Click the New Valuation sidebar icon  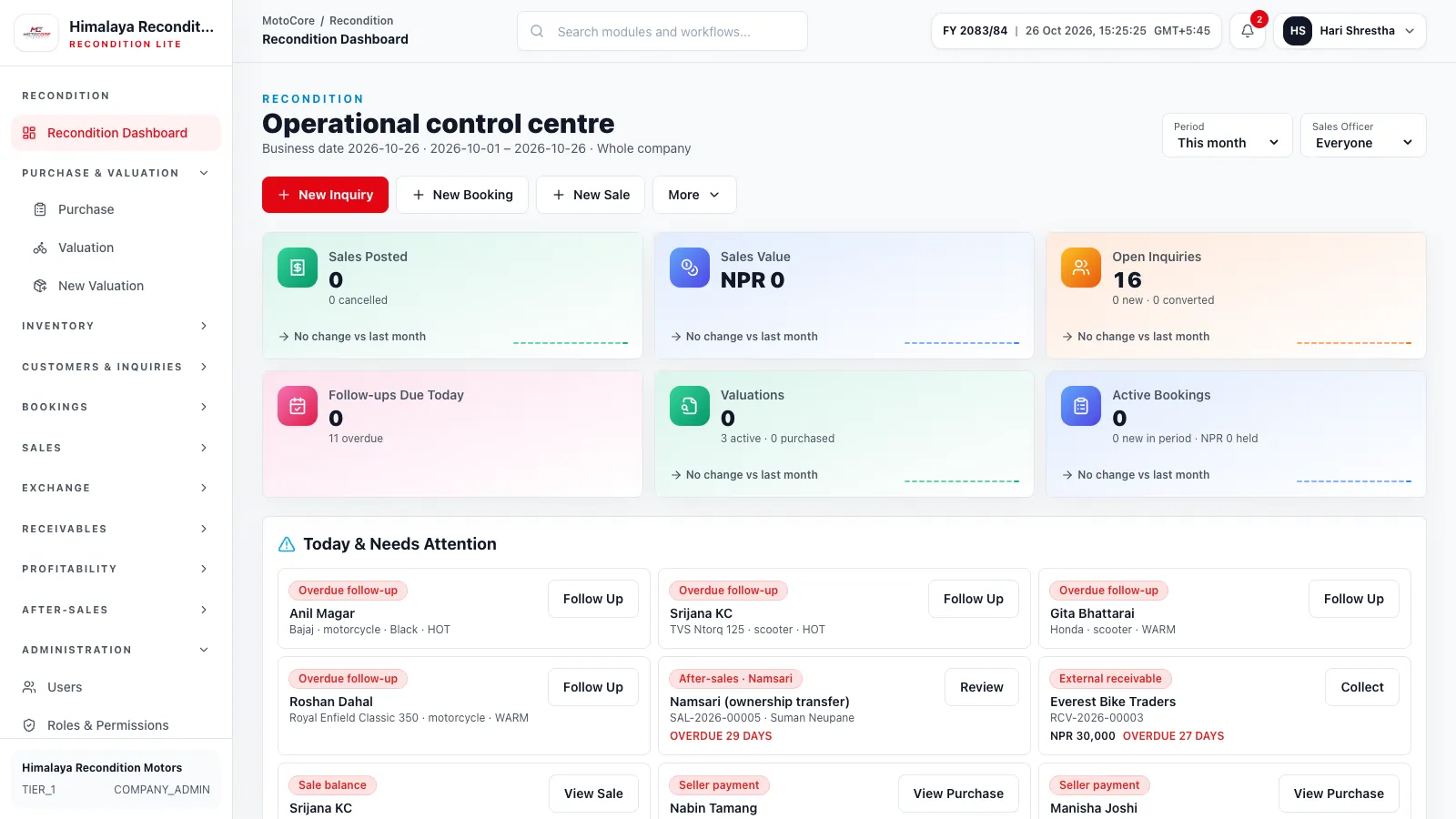pos(40,286)
